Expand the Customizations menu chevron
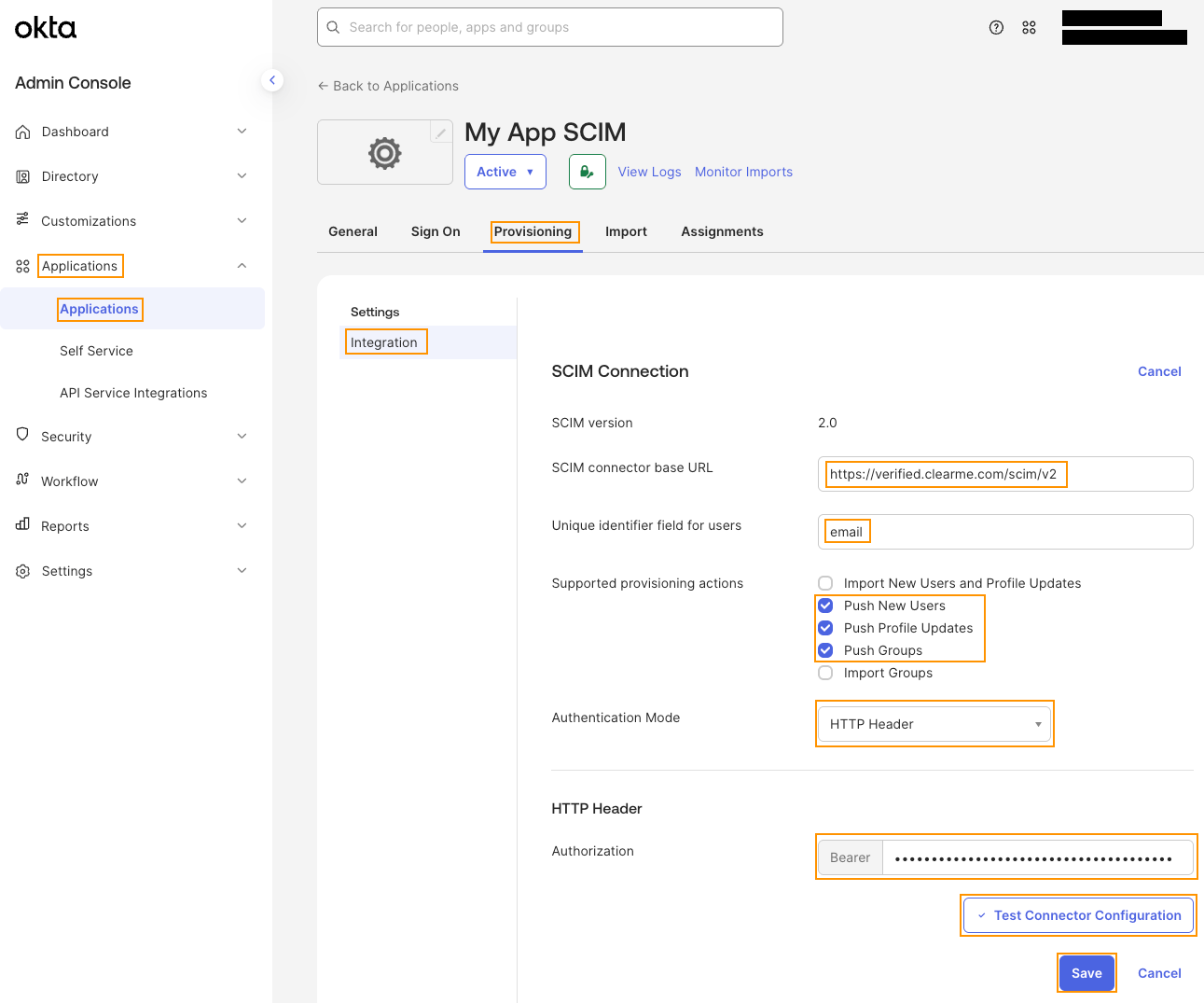The image size is (1204, 1003). [242, 221]
